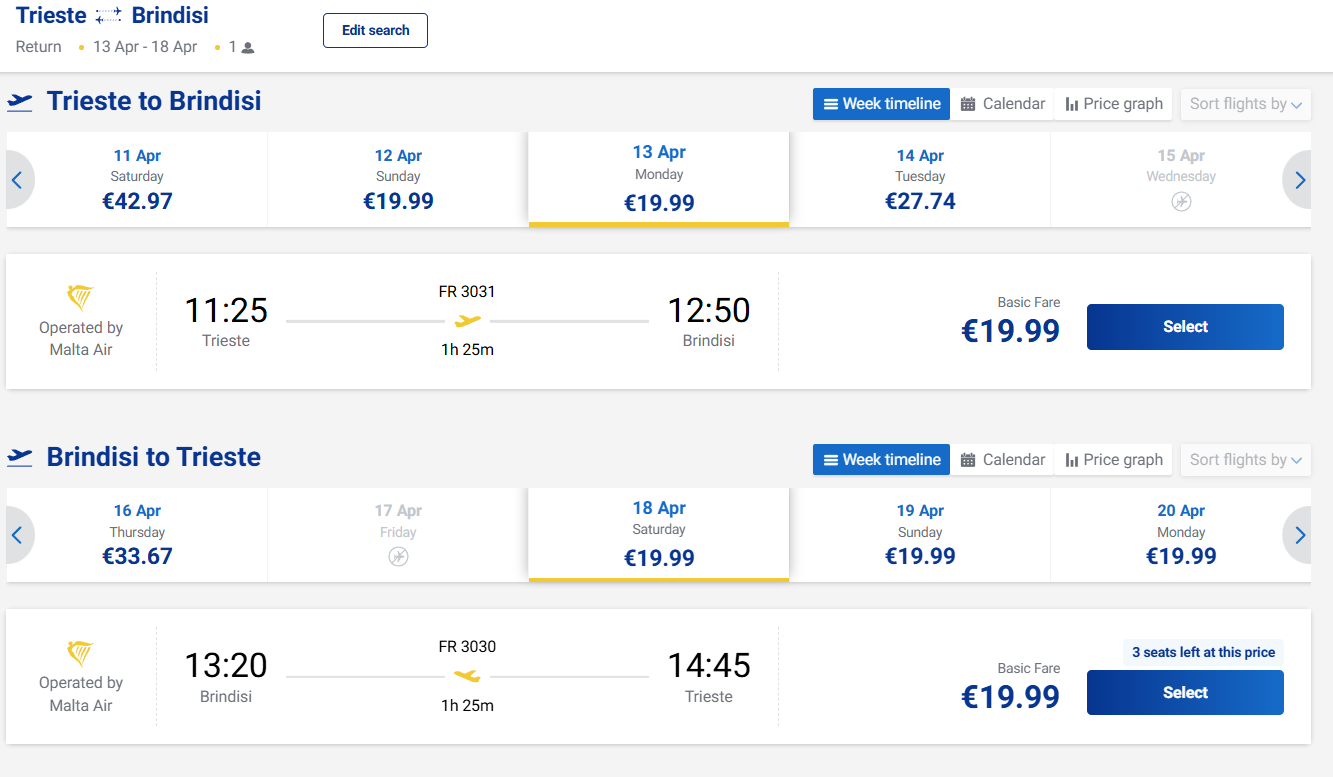The width and height of the screenshot is (1333, 777).
Task: Click the previous-week arrow for Trieste to Brindisi
Action: (x=17, y=180)
